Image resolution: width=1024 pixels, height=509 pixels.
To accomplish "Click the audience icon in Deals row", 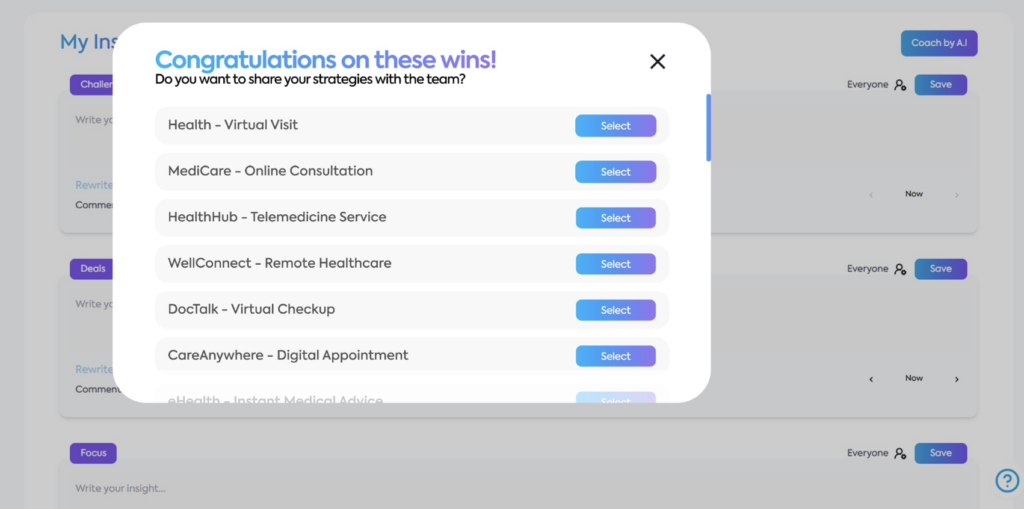I will point(901,269).
